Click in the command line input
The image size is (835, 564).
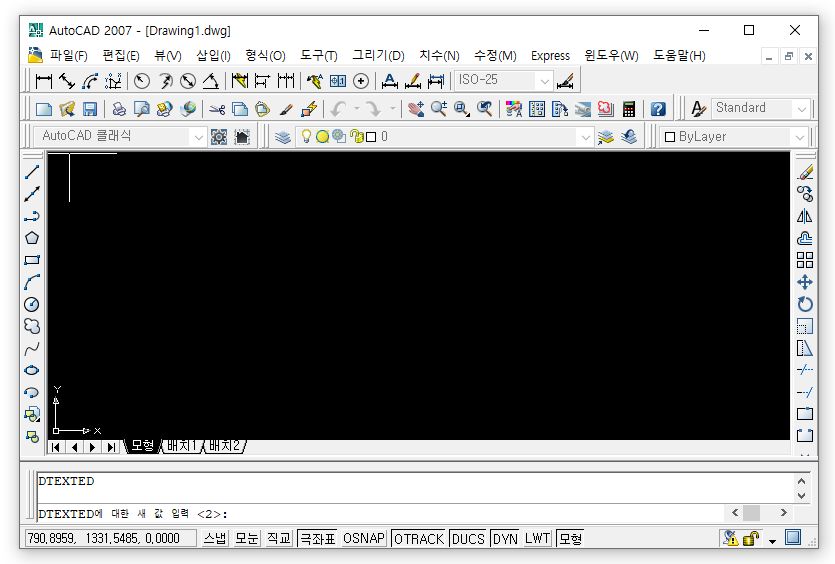pyautogui.click(x=381, y=514)
